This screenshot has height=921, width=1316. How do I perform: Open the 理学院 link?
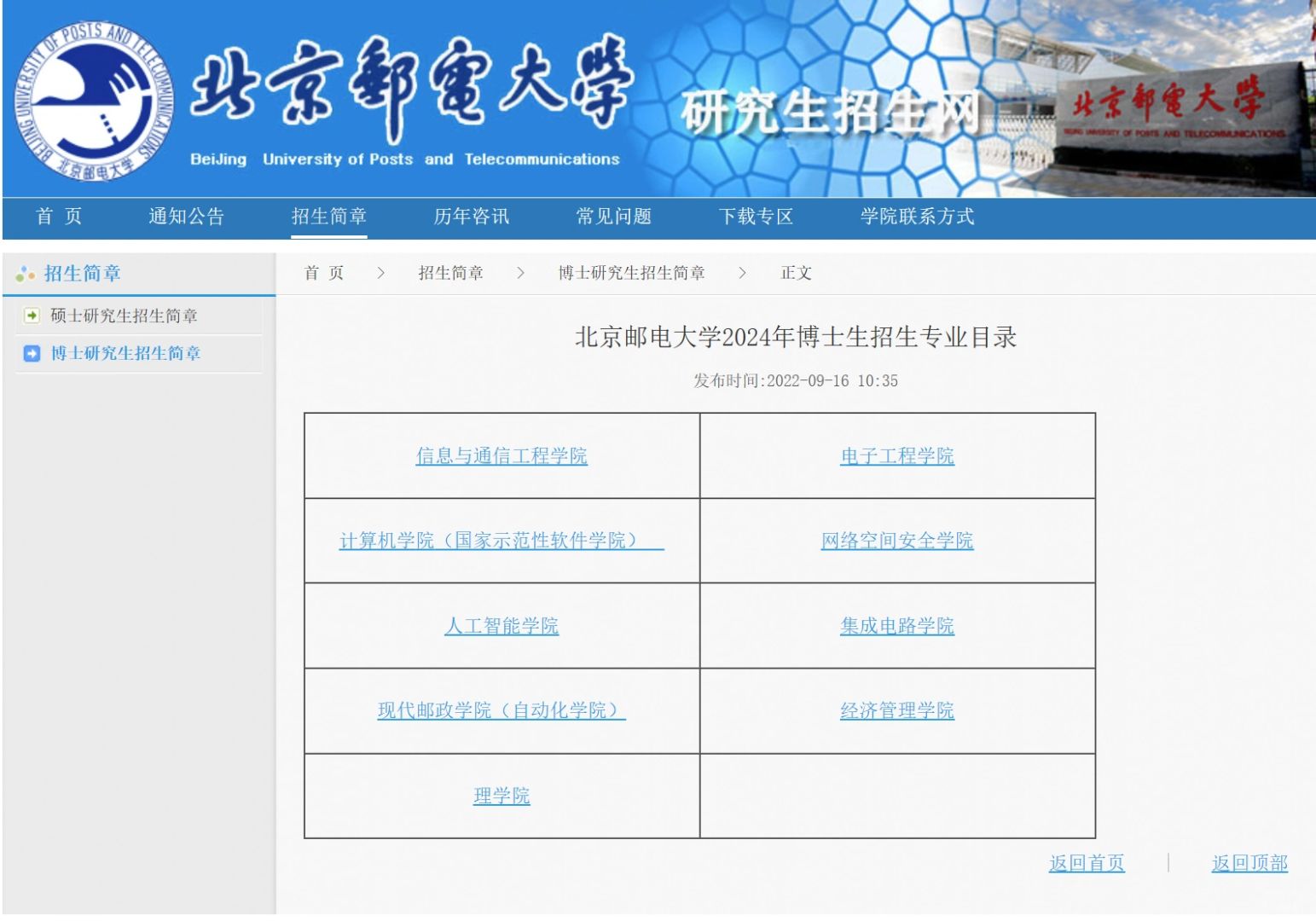click(501, 796)
